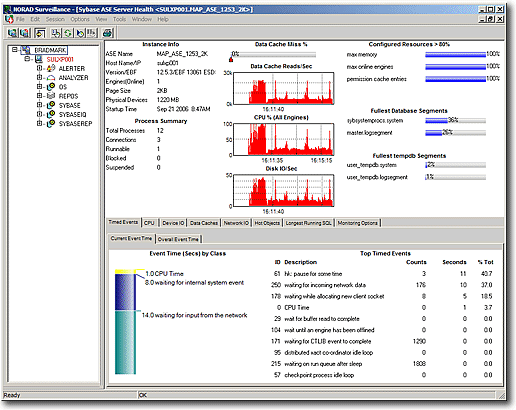Viewport: 516px width, 410px height.
Task: Click the NORAD Surveillance title bar icon
Action: click(7, 9)
